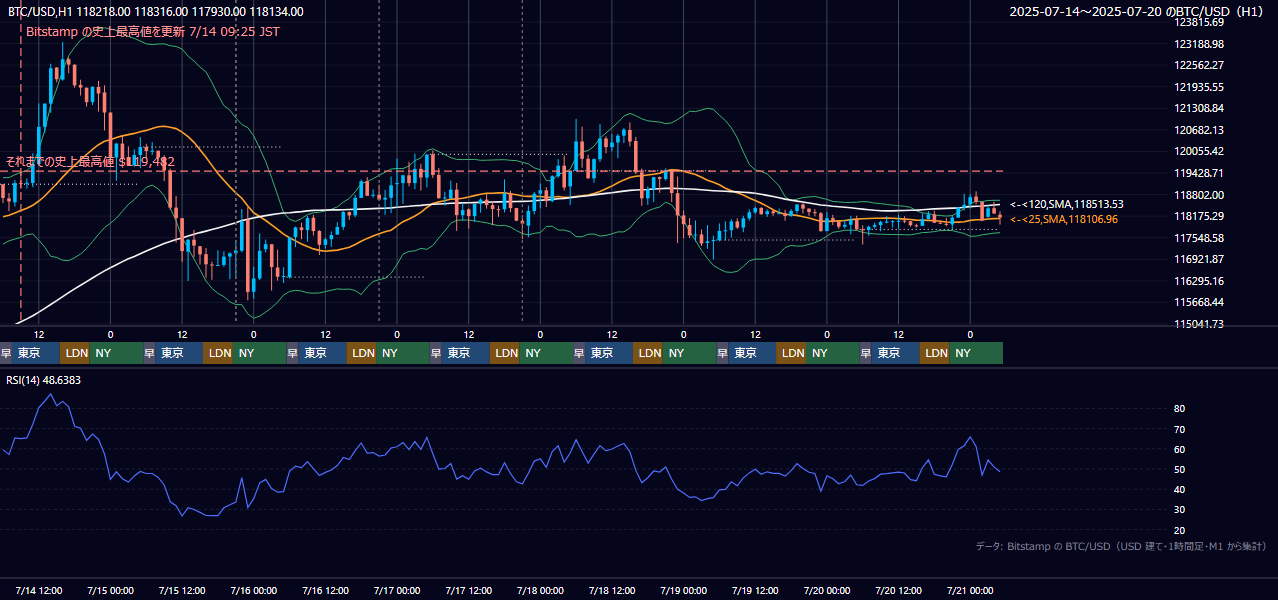This screenshot has height=600, width=1278.
Task: Click the 120 SMA label reading 118513.53
Action: [1067, 204]
